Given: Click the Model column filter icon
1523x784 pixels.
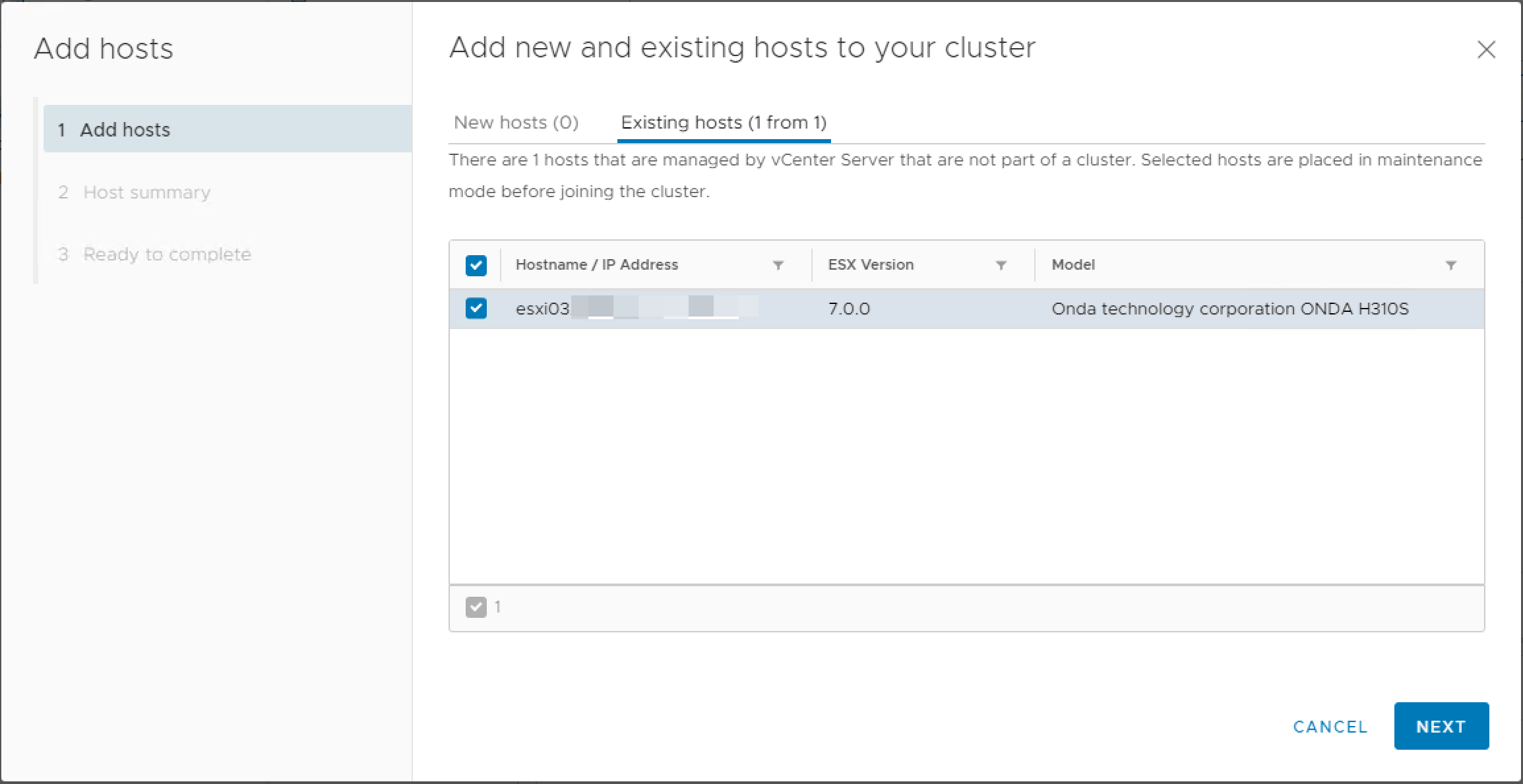Looking at the screenshot, I should (1451, 265).
